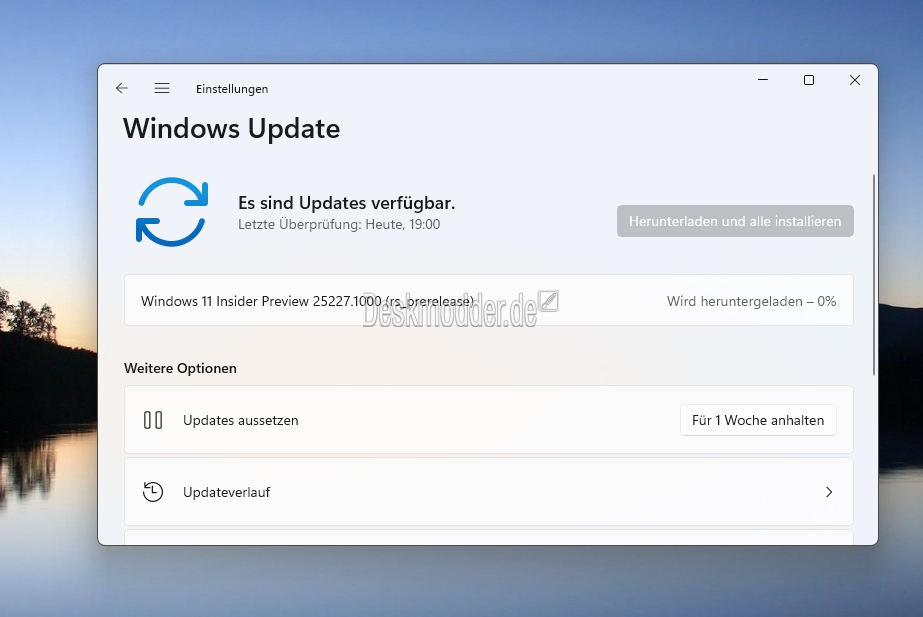Click the vertical scrollbar in Settings
This screenshot has width=923, height=617.
[874, 275]
